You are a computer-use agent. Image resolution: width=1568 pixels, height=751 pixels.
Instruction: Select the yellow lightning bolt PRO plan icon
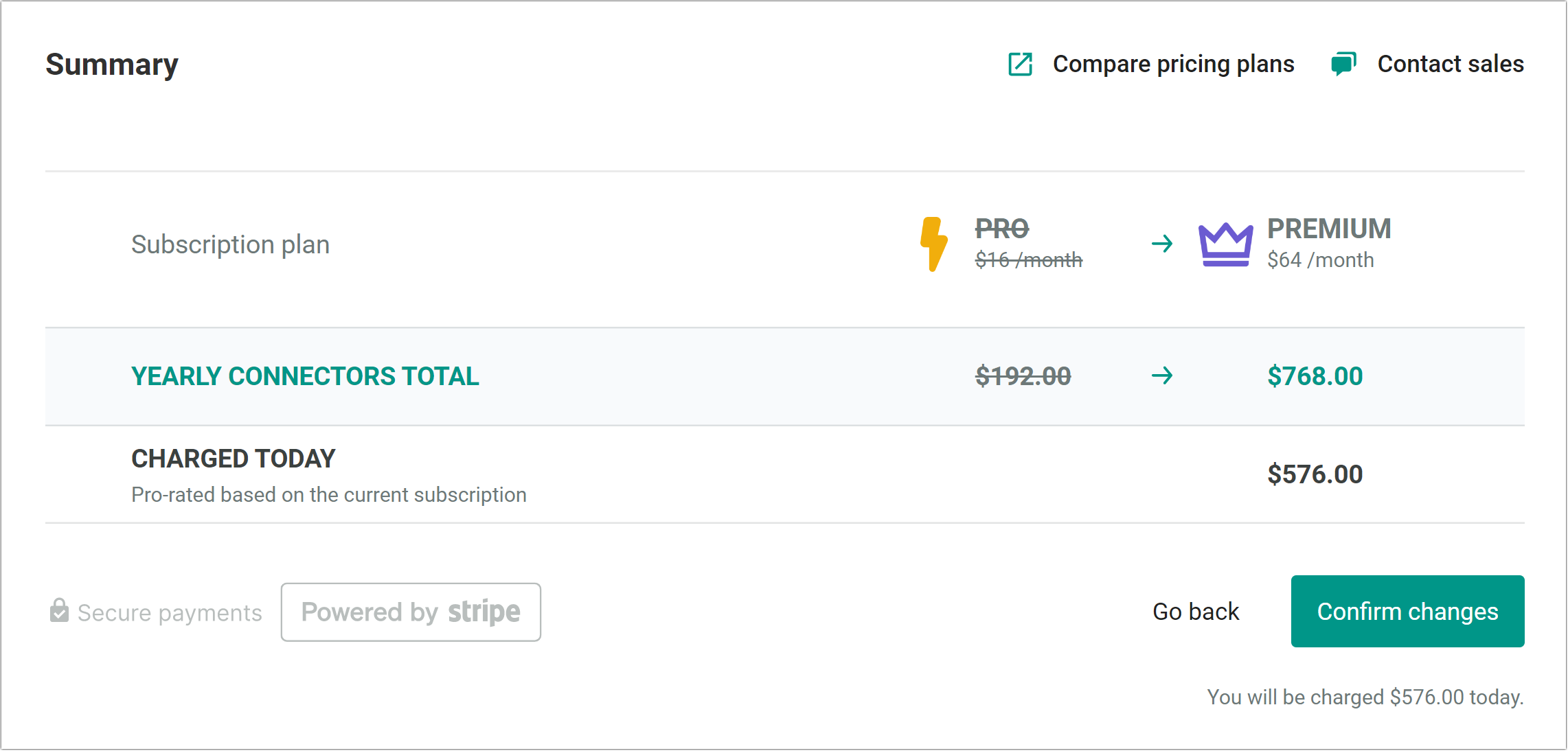click(x=933, y=243)
